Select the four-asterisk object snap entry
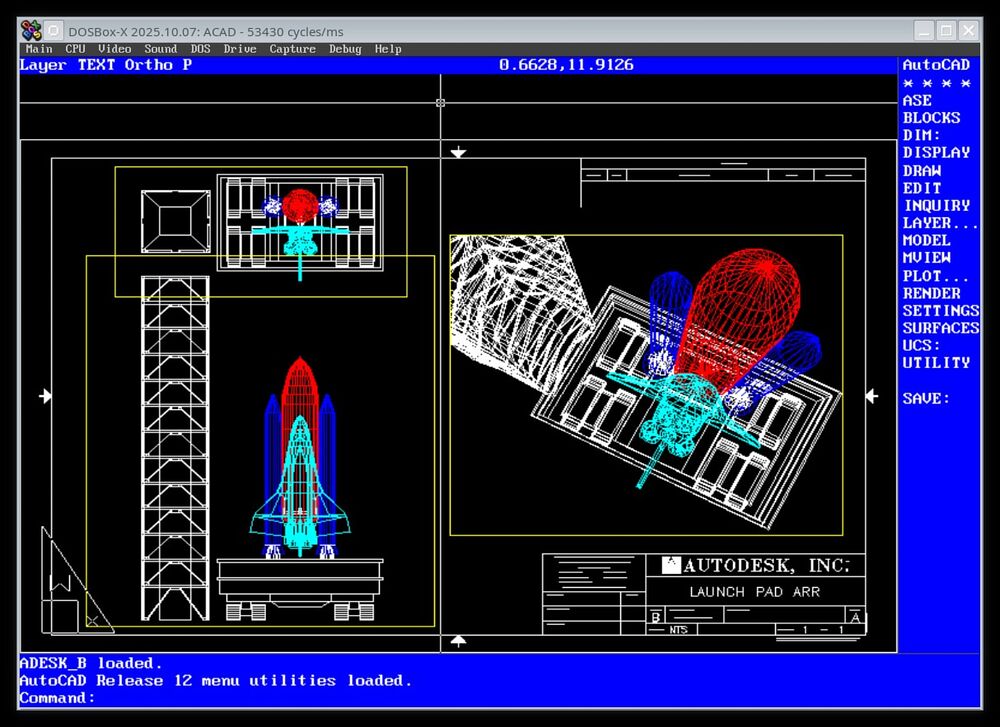Viewport: 1000px width, 727px height. 936,83
